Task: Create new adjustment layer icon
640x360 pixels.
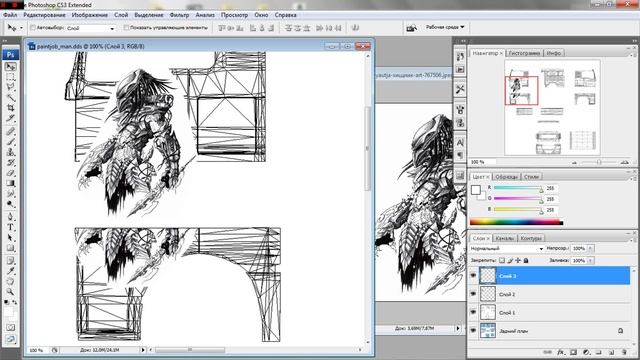Action: pyautogui.click(x=586, y=352)
